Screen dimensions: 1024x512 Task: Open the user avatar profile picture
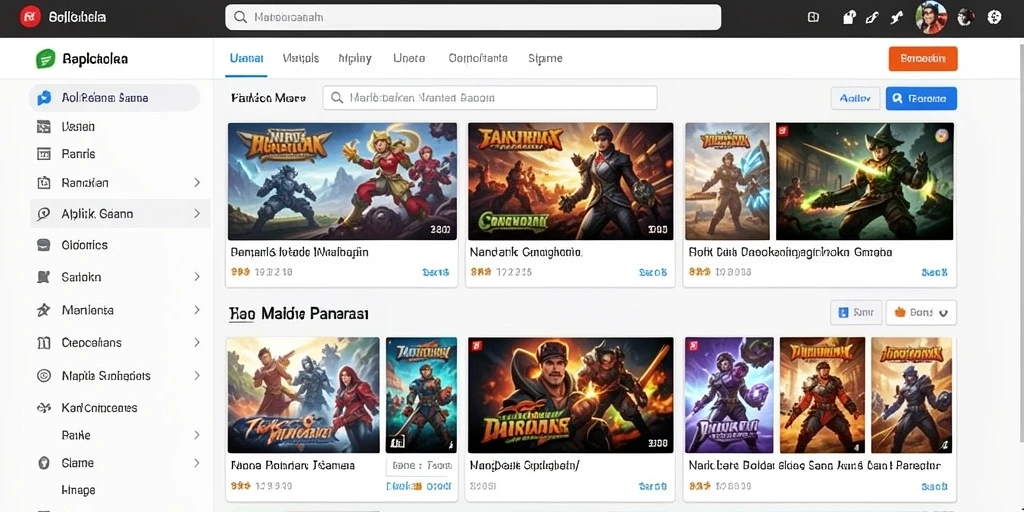click(931, 18)
